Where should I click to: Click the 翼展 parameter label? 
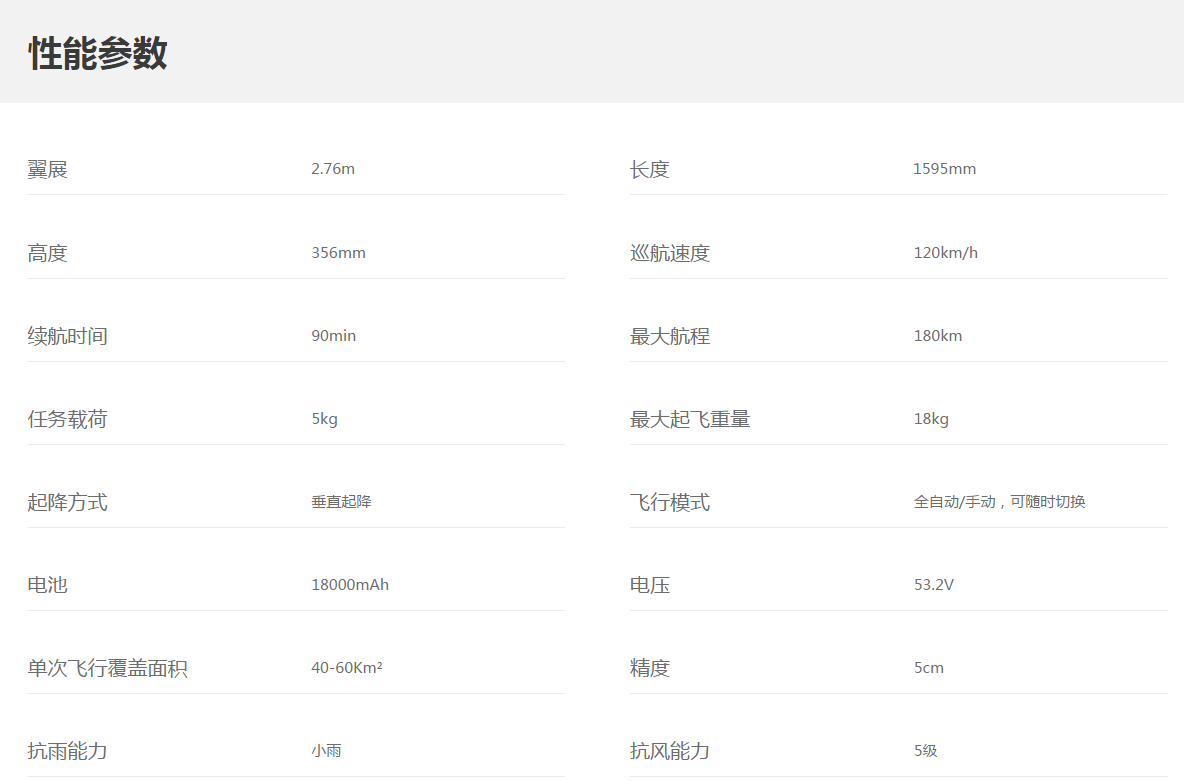[47, 170]
